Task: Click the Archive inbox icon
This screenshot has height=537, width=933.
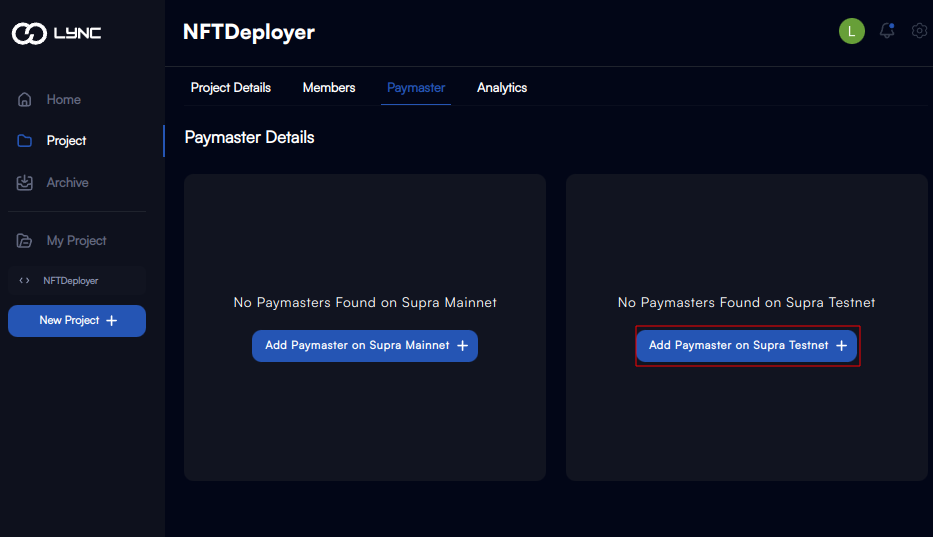Action: (x=24, y=182)
